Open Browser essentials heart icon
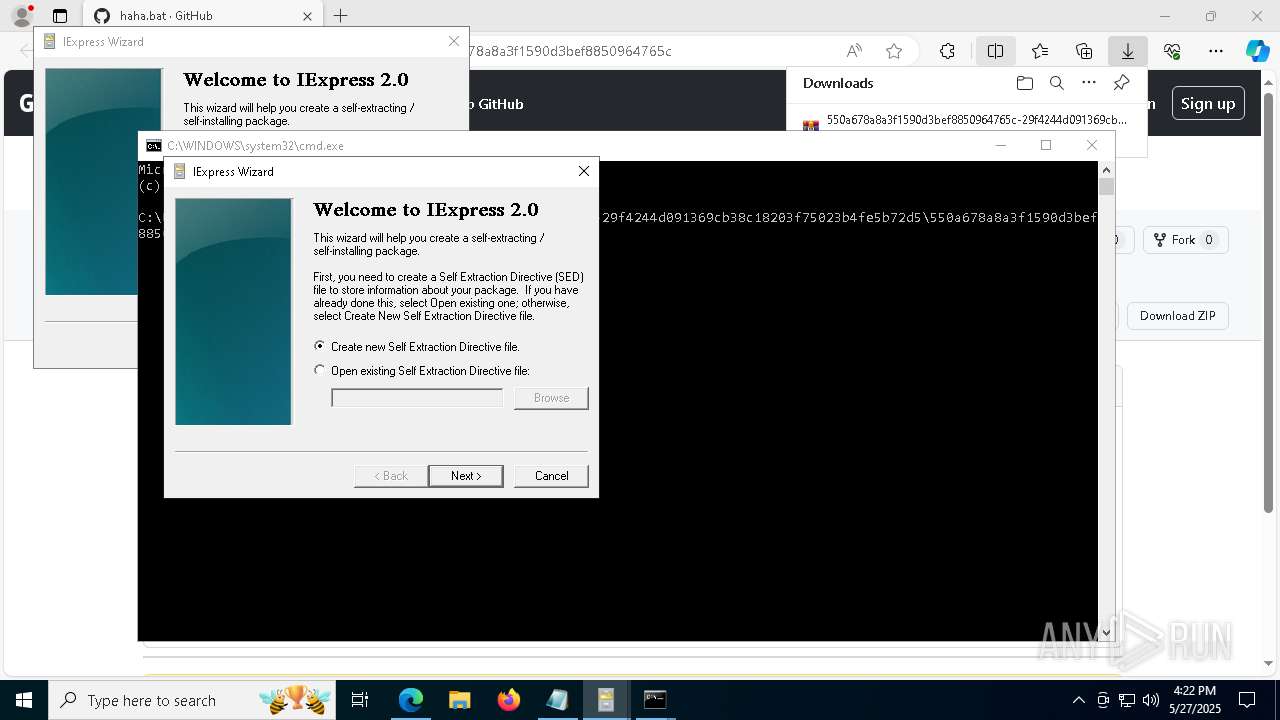 [1172, 51]
